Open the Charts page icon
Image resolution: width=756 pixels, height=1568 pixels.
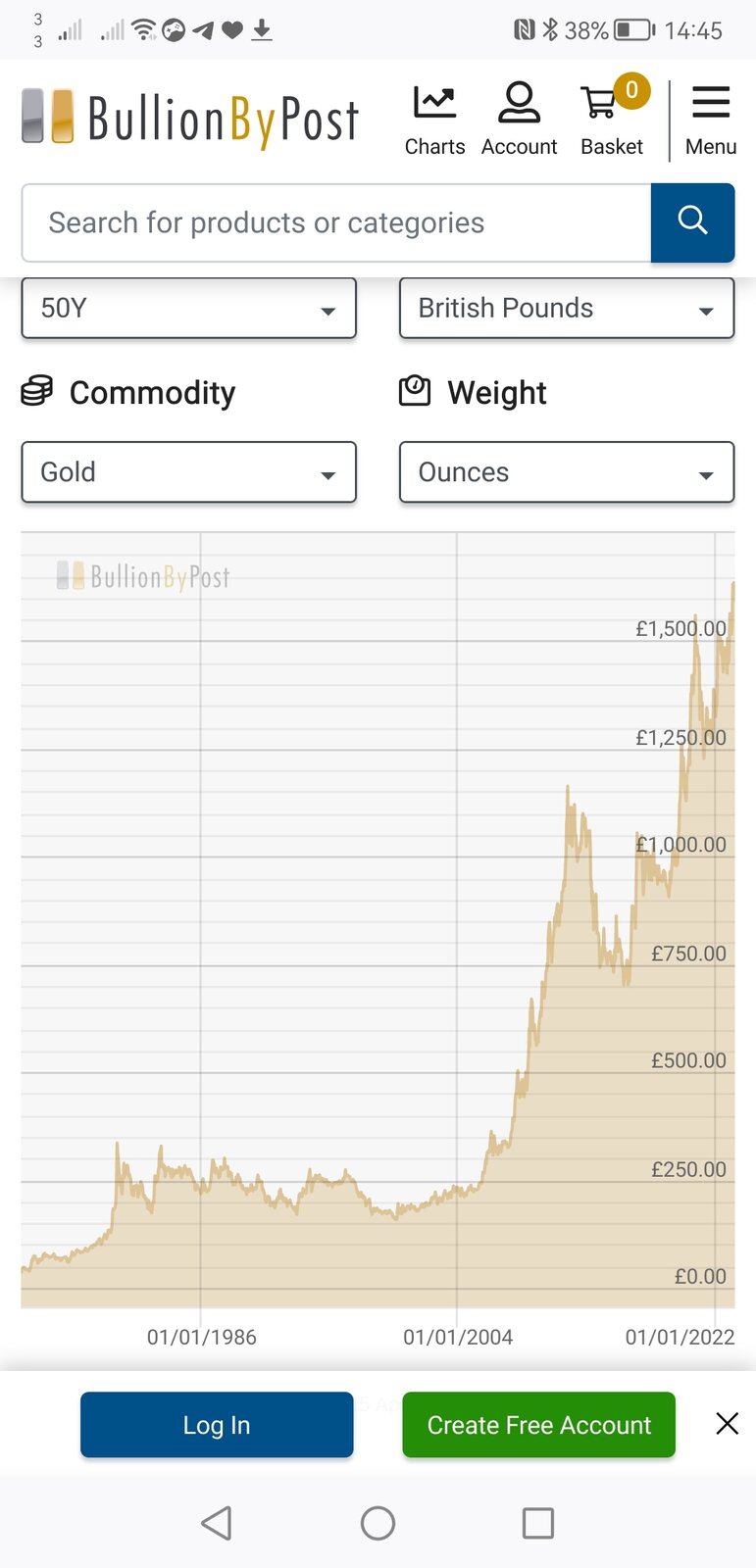tap(434, 121)
